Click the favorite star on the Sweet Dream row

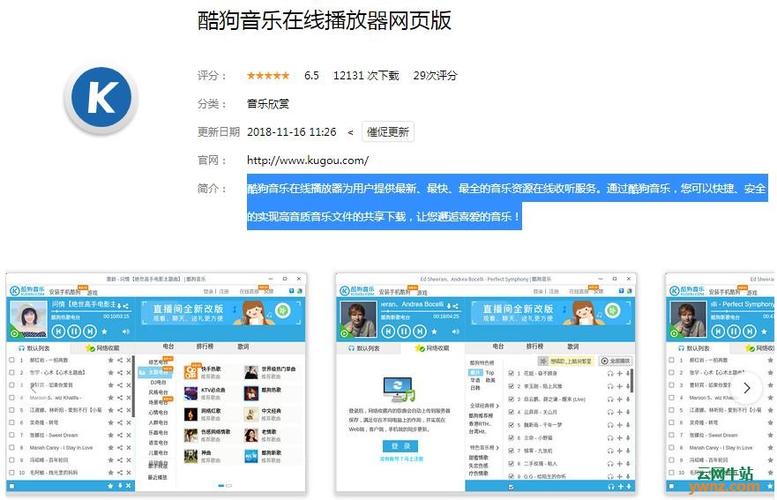coord(111,435)
